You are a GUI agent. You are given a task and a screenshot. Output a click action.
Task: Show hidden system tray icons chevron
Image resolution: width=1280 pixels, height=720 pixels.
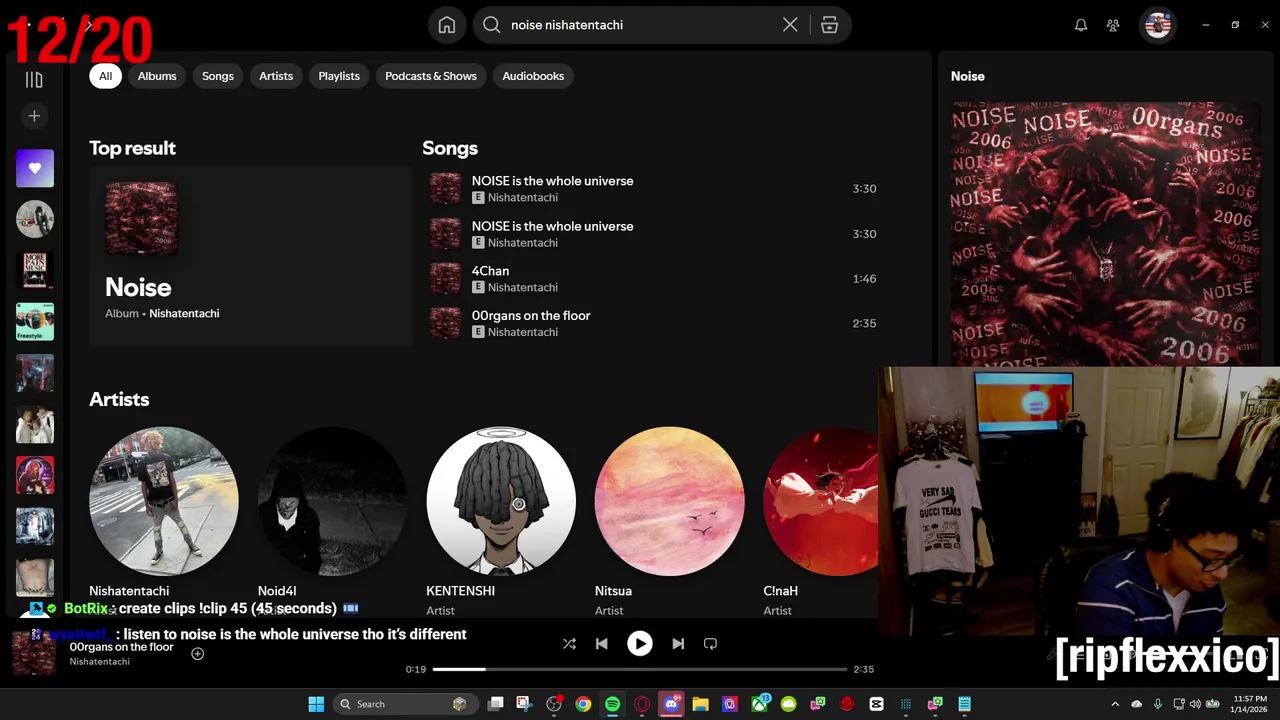coord(1117,704)
